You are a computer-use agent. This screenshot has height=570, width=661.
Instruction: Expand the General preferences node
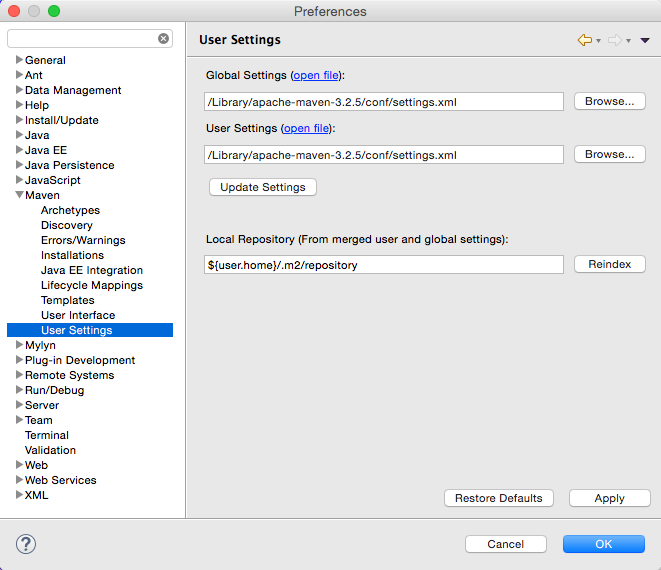(x=19, y=59)
